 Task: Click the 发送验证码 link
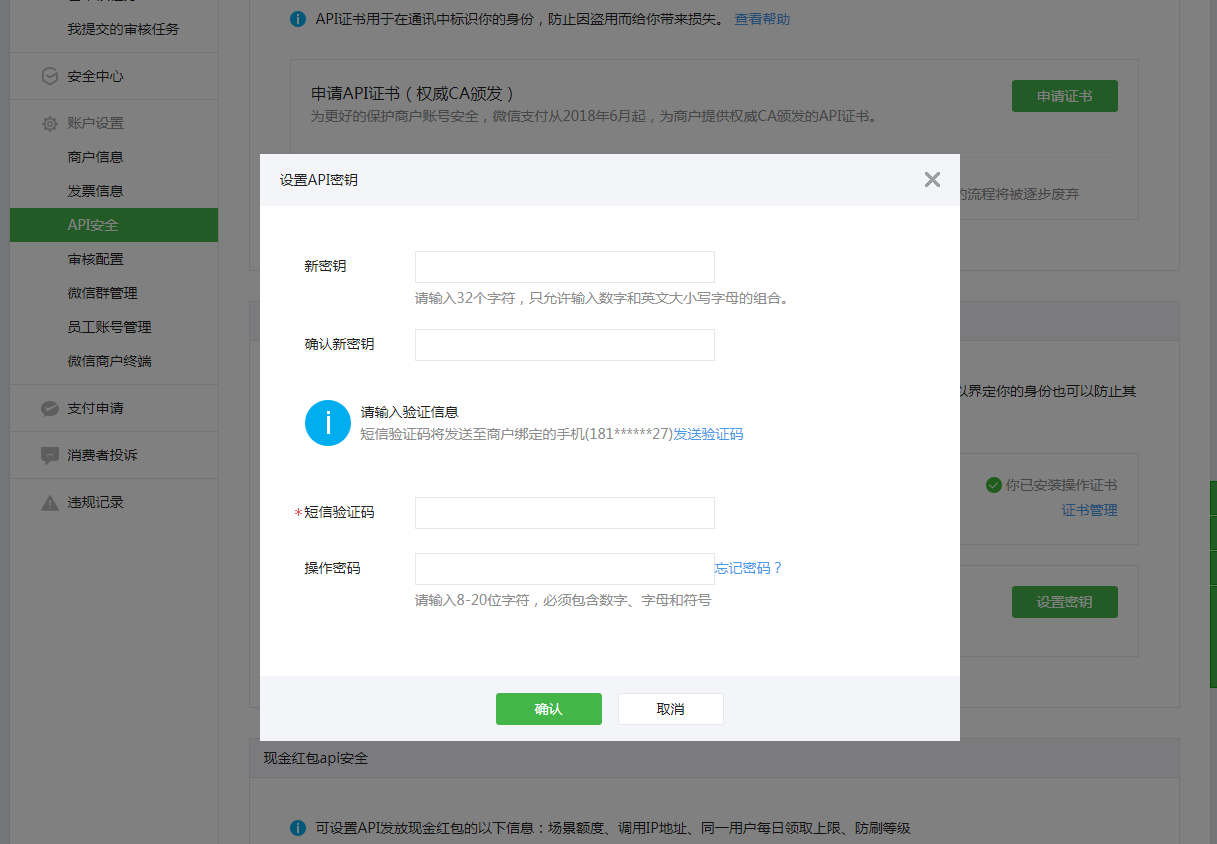[708, 434]
